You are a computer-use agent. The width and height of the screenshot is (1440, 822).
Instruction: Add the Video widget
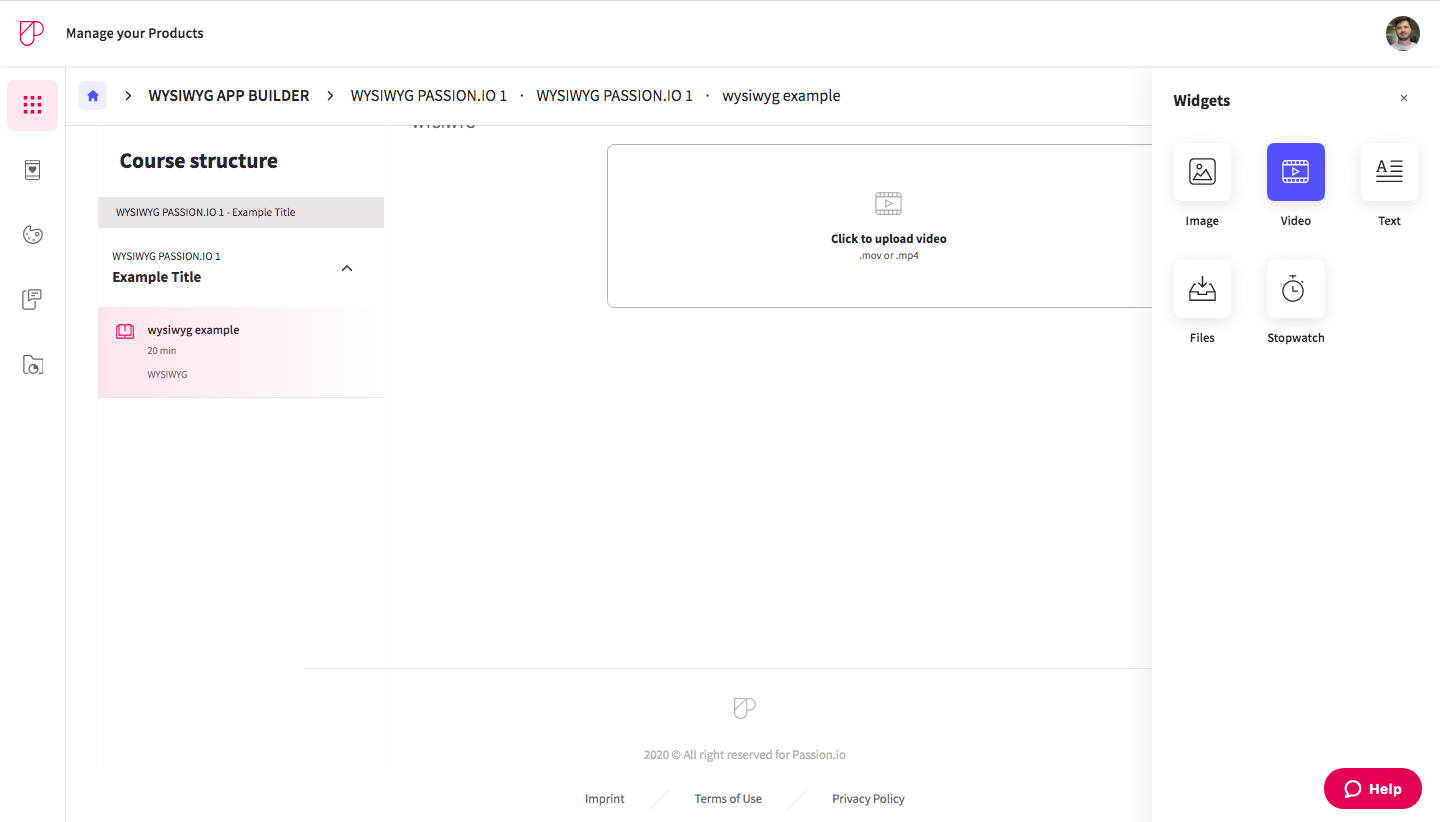(x=1296, y=172)
